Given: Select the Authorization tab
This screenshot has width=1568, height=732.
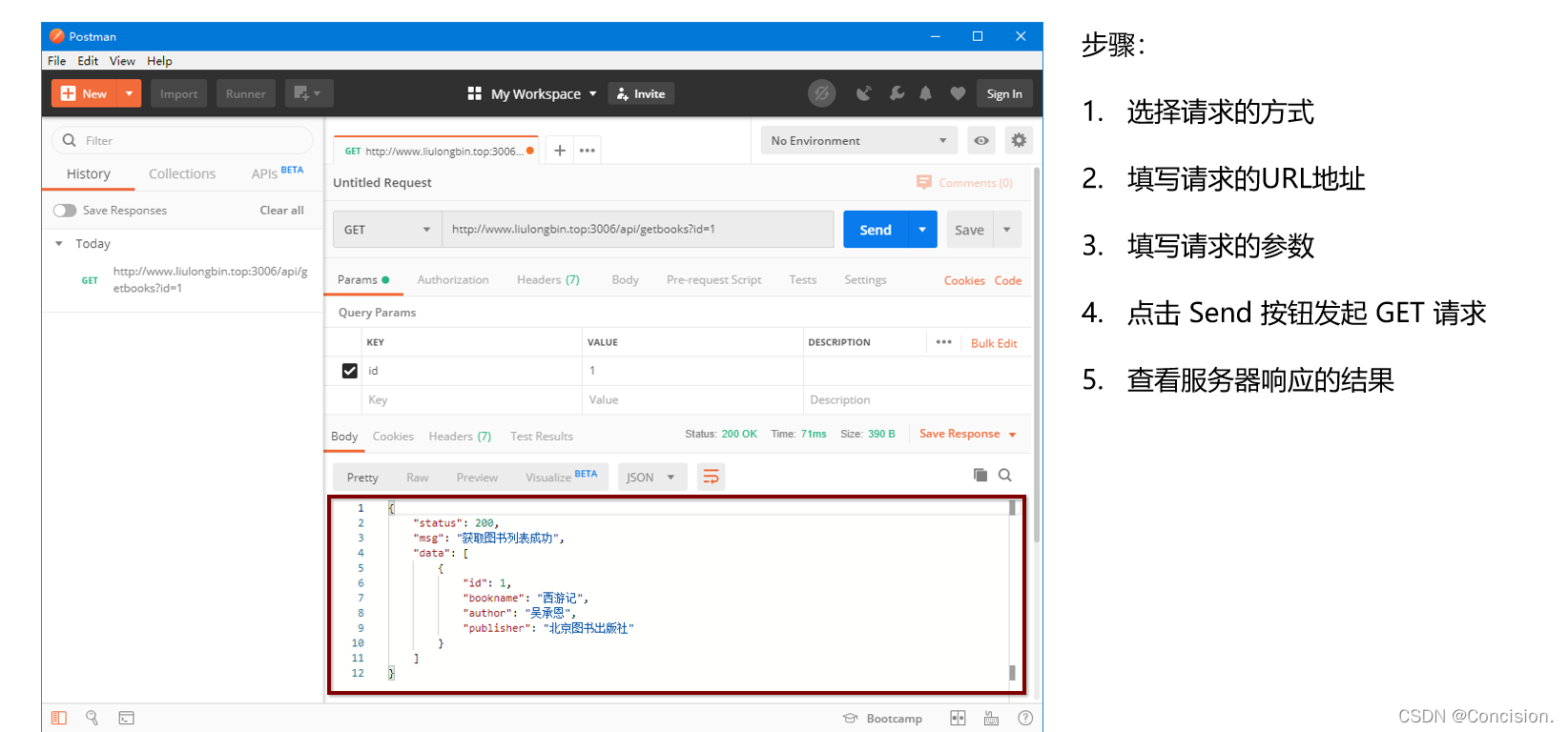Looking at the screenshot, I should point(453,279).
